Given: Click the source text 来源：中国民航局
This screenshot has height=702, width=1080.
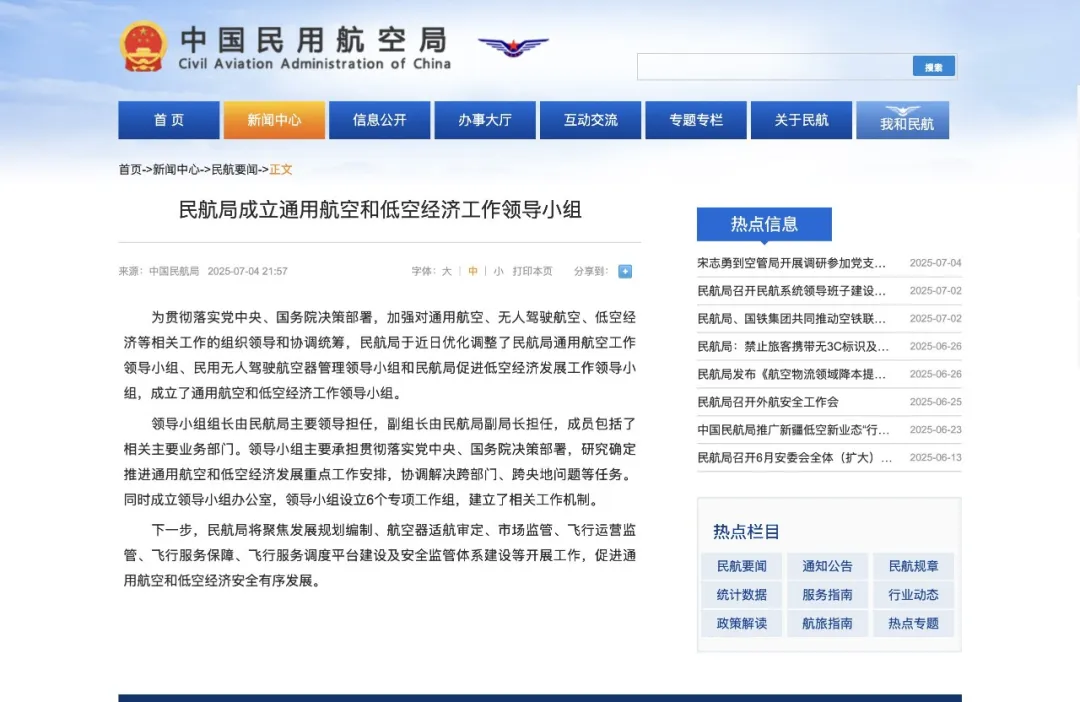Looking at the screenshot, I should tap(158, 271).
